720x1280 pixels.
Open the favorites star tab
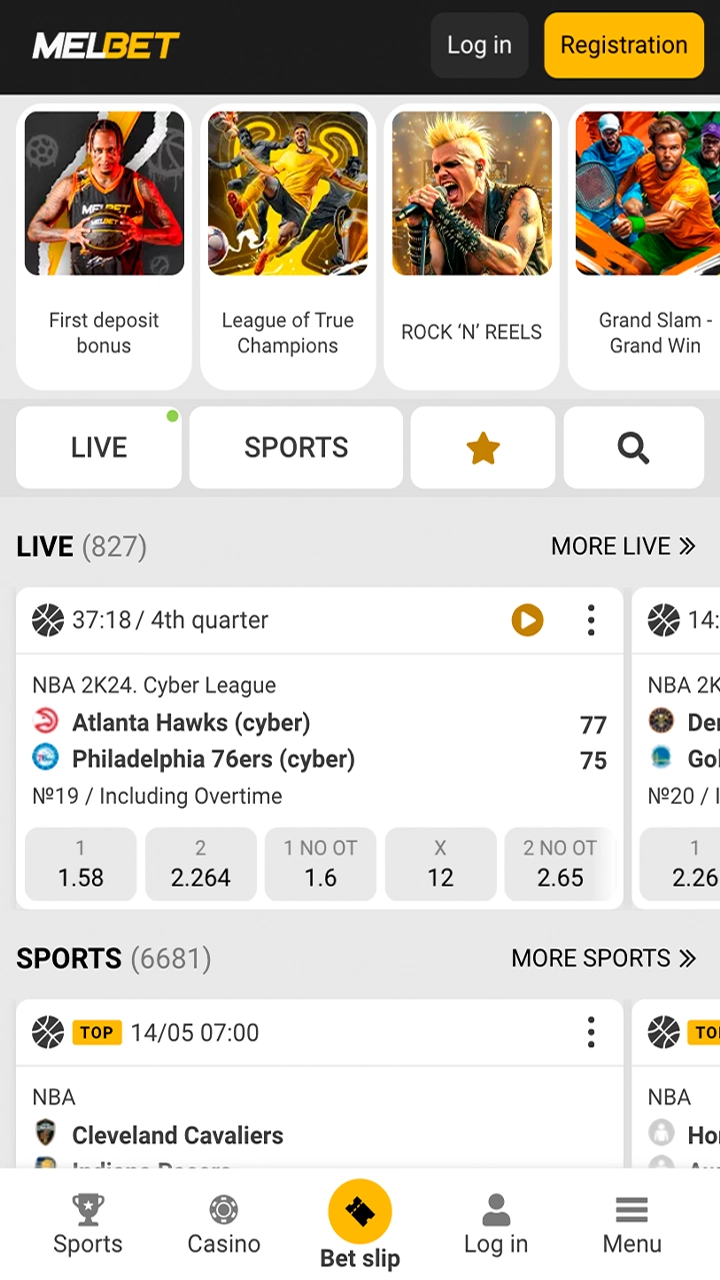click(x=483, y=447)
